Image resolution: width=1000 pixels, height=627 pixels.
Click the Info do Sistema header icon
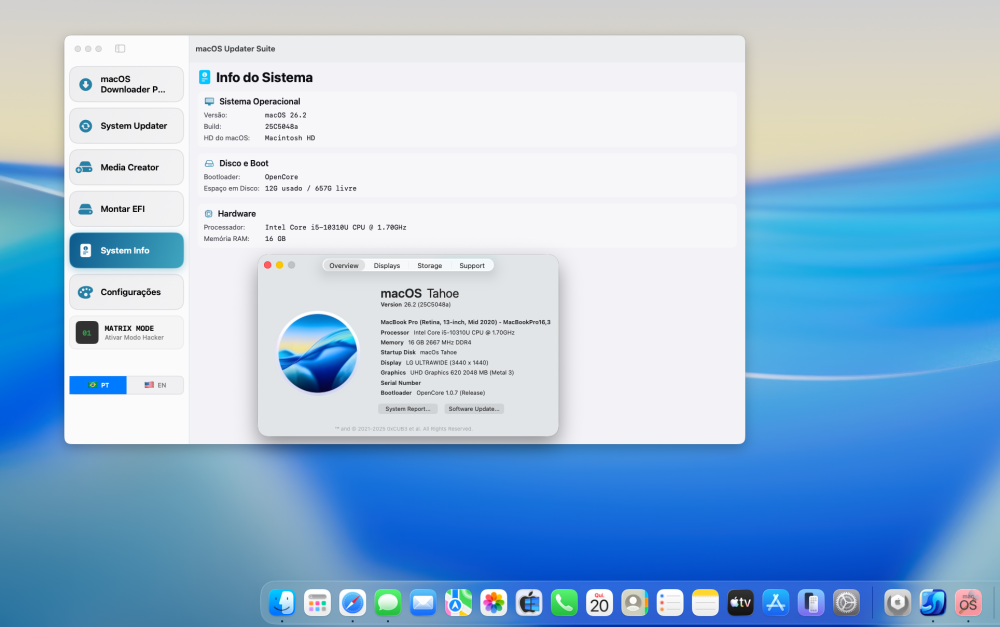click(205, 77)
